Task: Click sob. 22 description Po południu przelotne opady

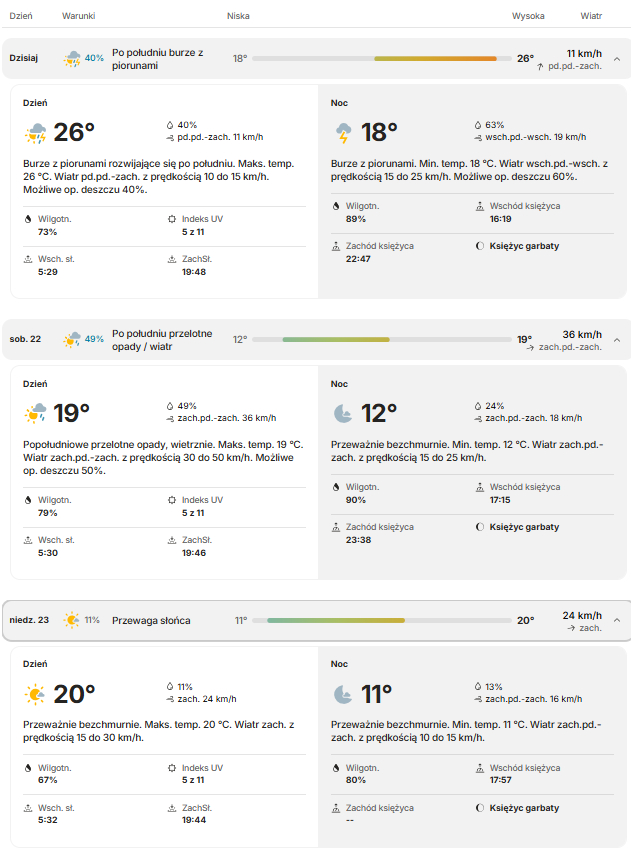Action: [x=162, y=340]
